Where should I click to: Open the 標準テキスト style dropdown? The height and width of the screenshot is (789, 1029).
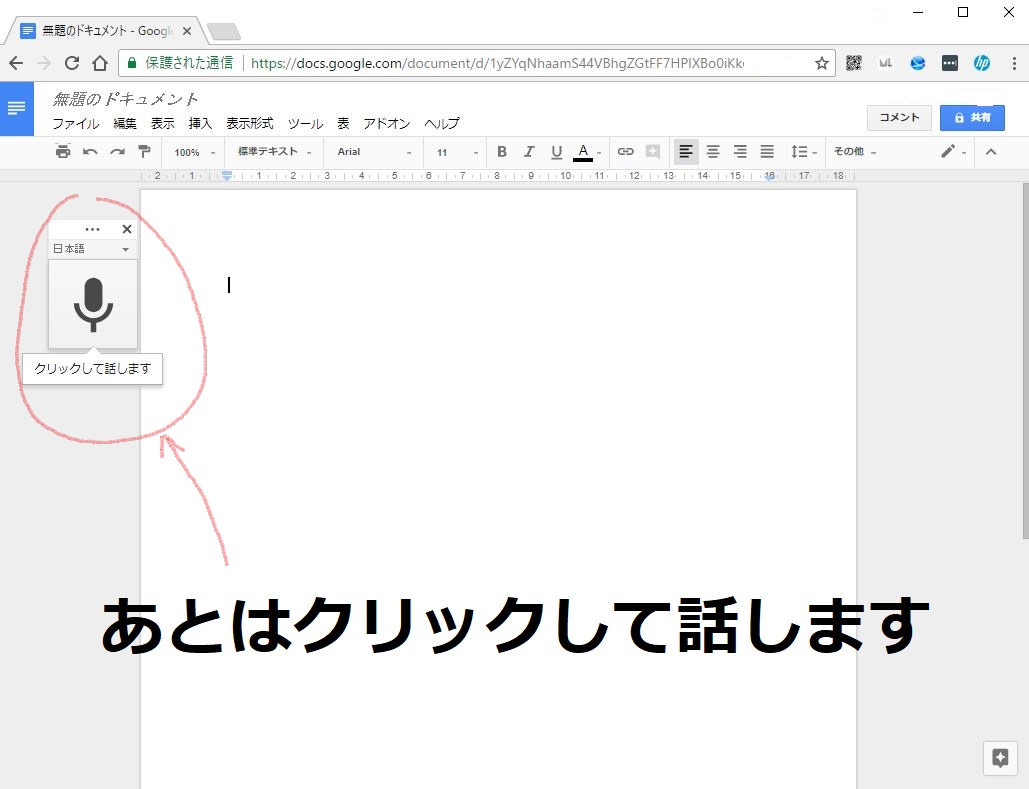click(274, 152)
